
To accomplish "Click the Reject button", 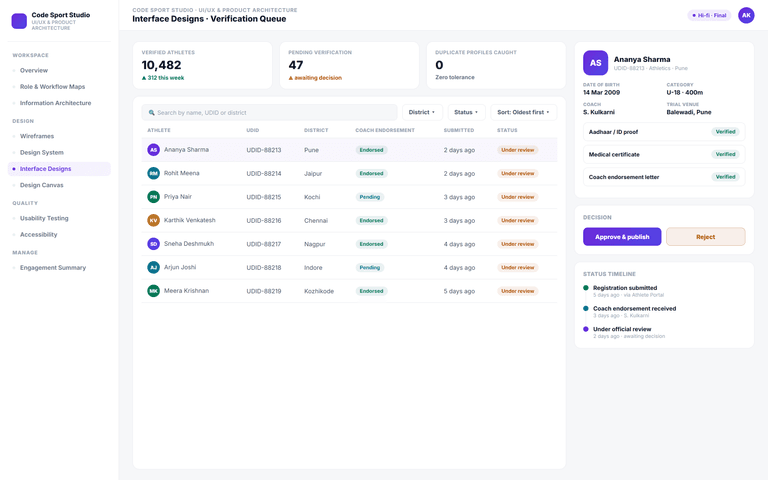I will 706,237.
